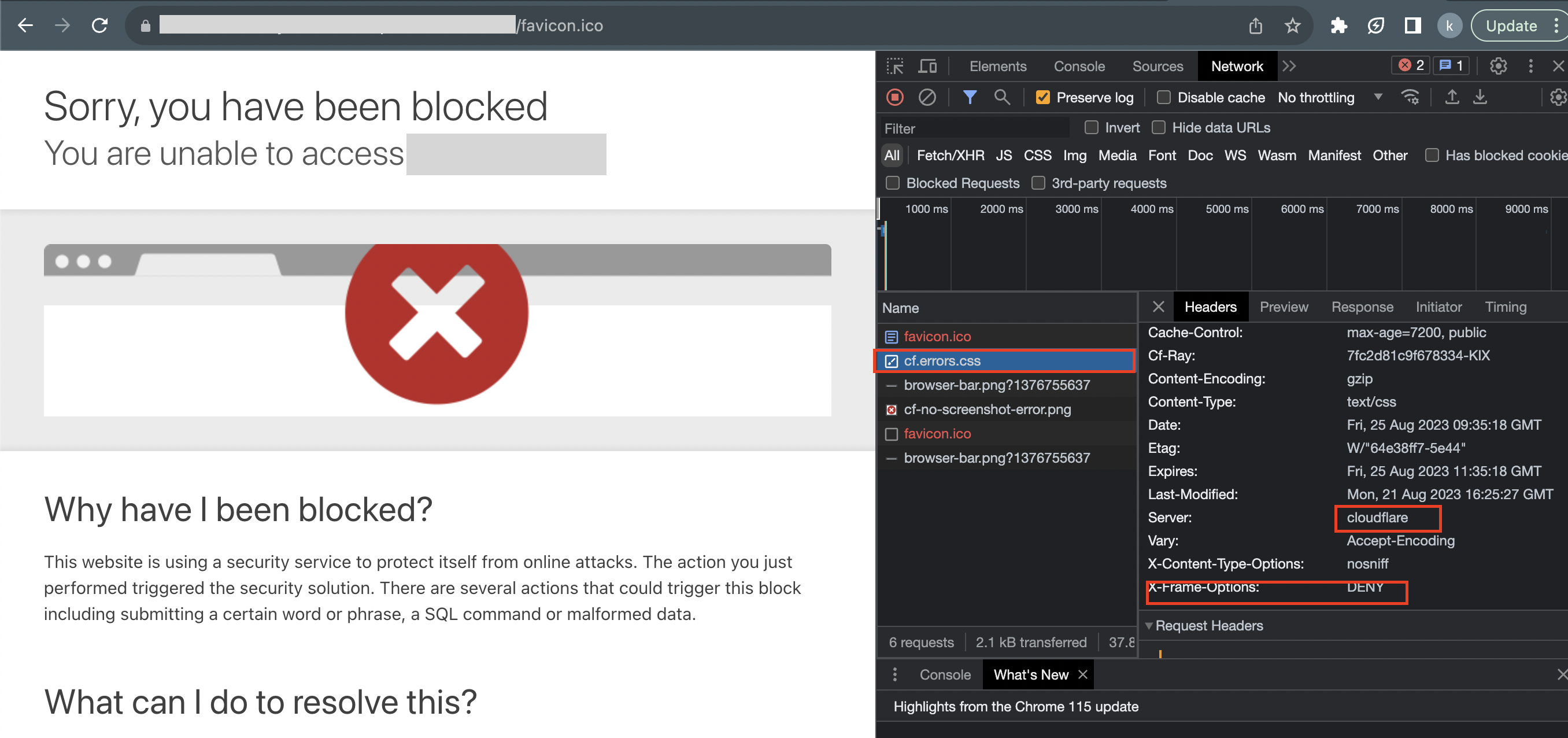This screenshot has width=1568, height=738.
Task: Open DevTools settings gear
Action: (x=1498, y=66)
